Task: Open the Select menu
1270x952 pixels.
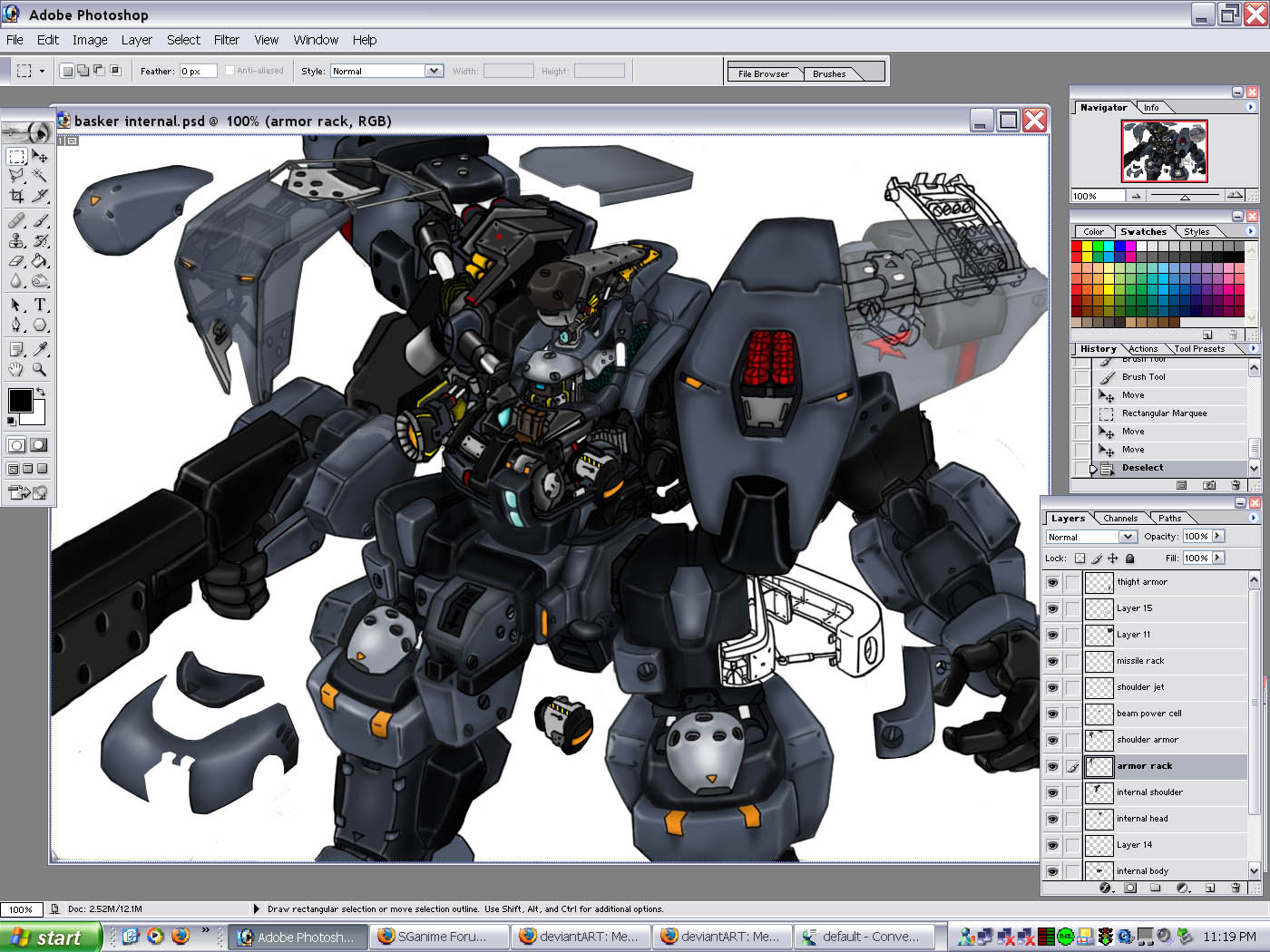Action: tap(183, 40)
